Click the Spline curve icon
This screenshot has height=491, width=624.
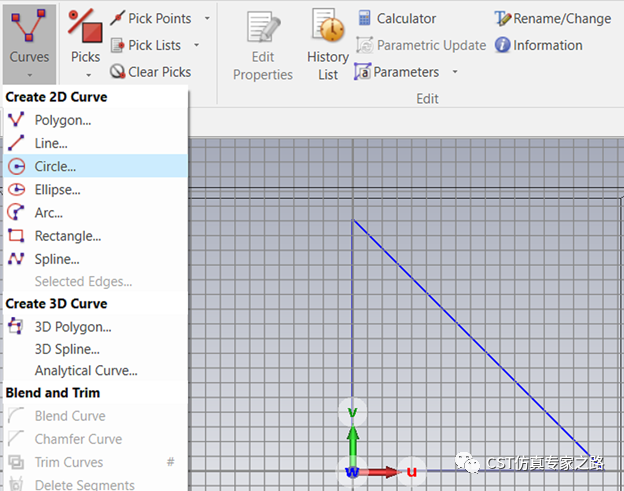16,259
